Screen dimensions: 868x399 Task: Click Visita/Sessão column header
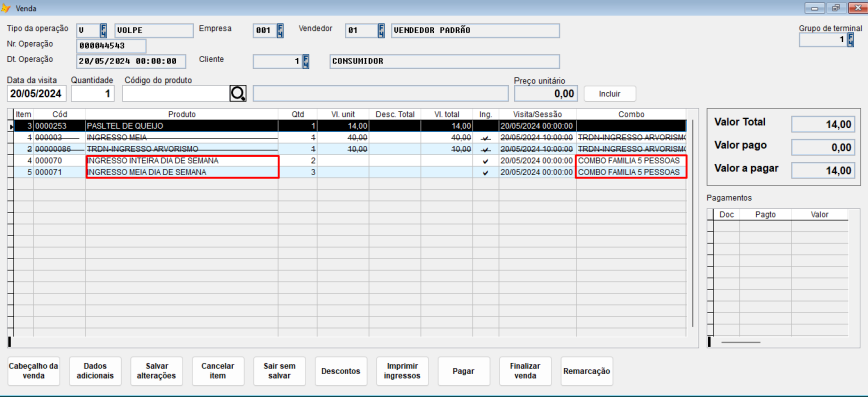point(538,114)
